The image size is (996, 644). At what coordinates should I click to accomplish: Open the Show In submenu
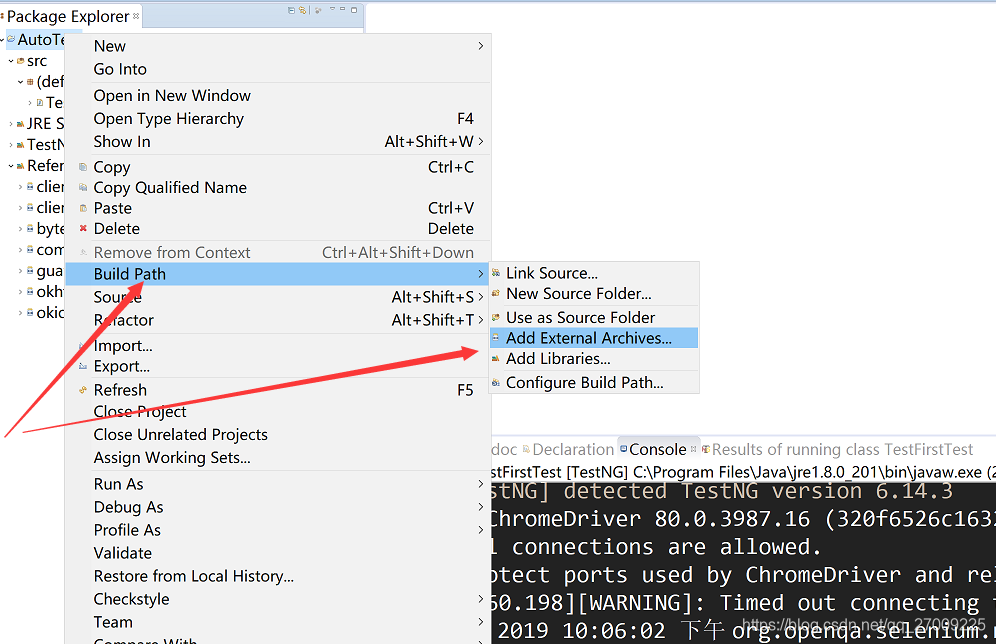pos(278,142)
